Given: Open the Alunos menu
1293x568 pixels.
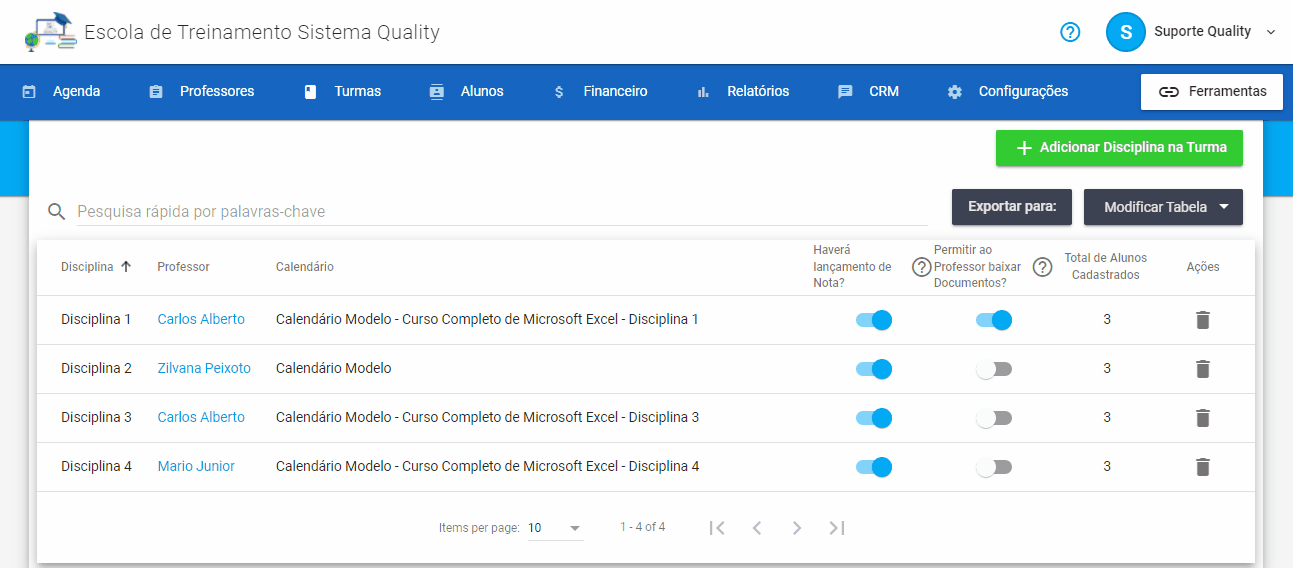Looking at the screenshot, I should coord(466,91).
